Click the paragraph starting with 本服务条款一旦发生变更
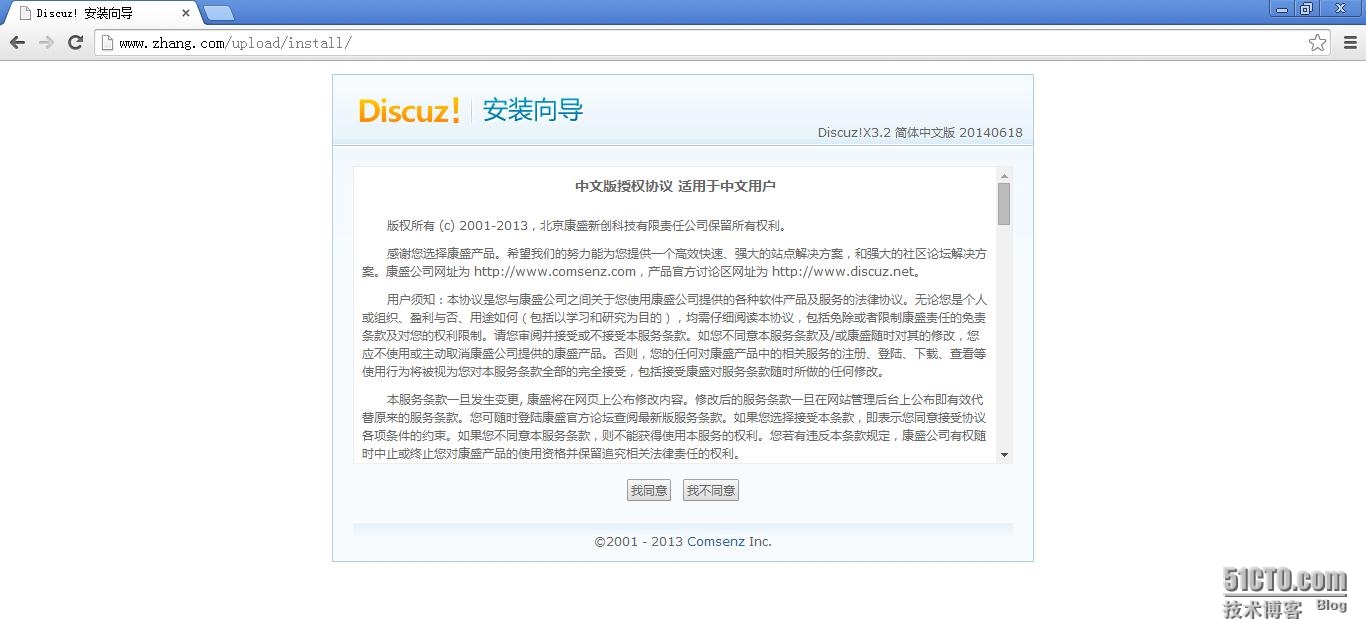 (675, 426)
